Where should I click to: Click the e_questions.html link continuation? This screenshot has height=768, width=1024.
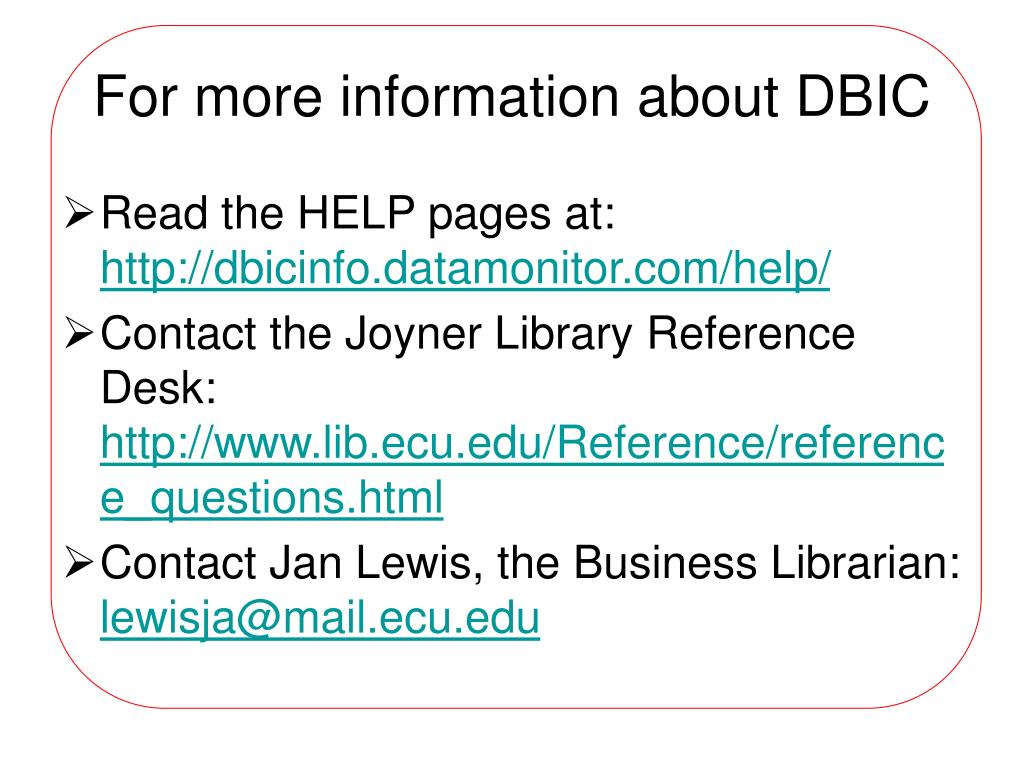(x=272, y=499)
